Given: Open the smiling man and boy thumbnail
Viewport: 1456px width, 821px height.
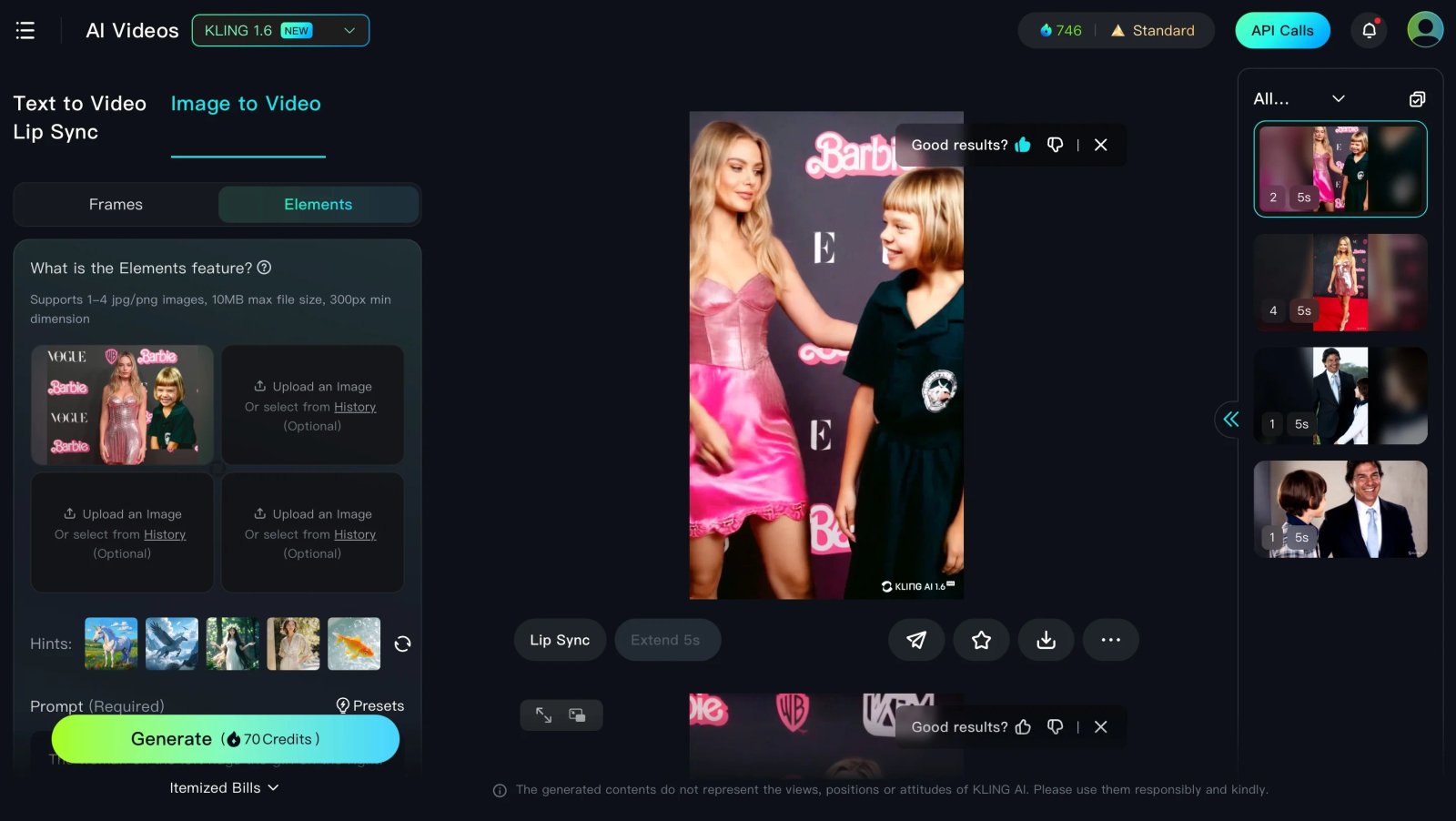Looking at the screenshot, I should click(1340, 509).
